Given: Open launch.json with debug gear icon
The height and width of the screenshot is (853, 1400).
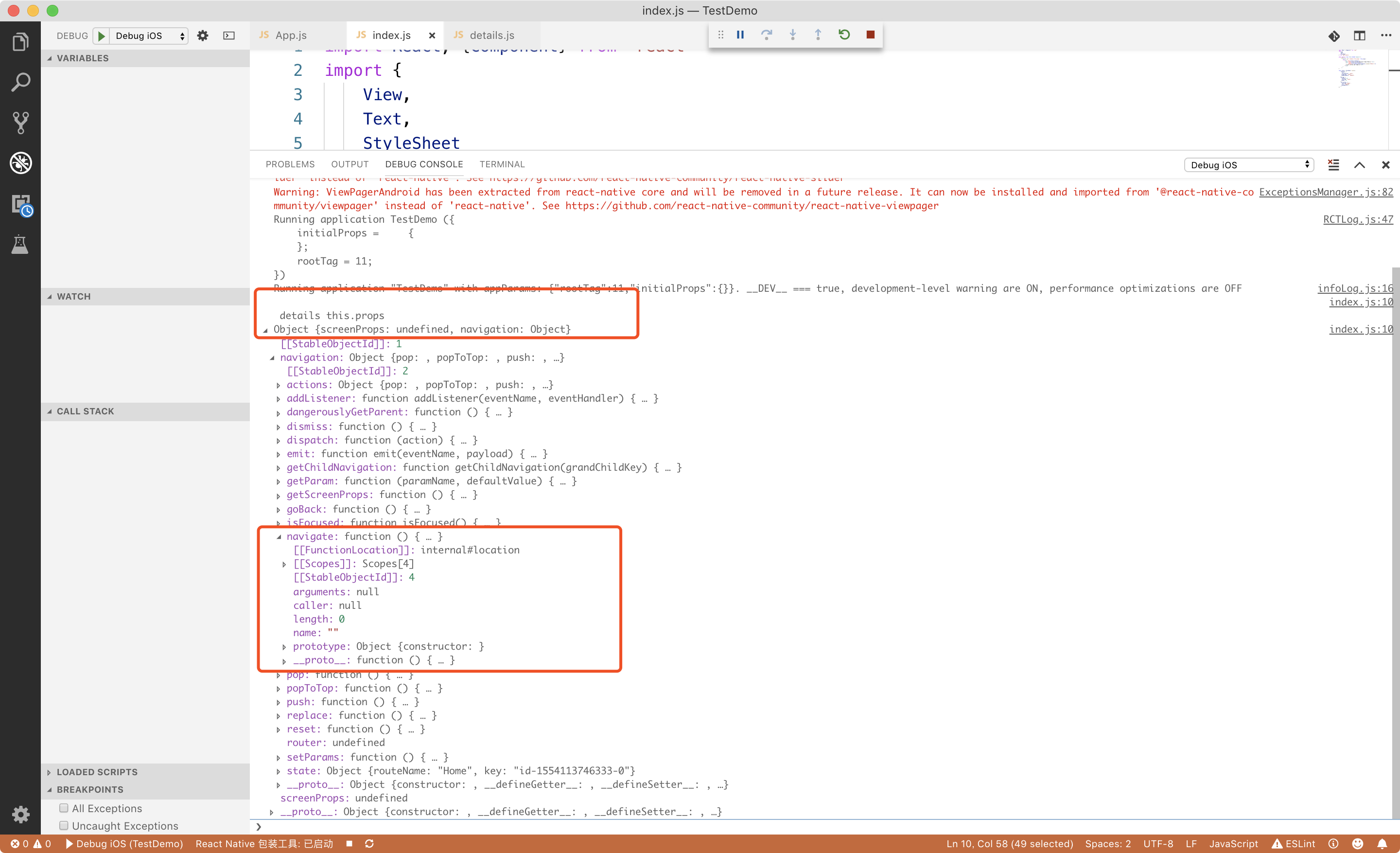Looking at the screenshot, I should pos(203,36).
